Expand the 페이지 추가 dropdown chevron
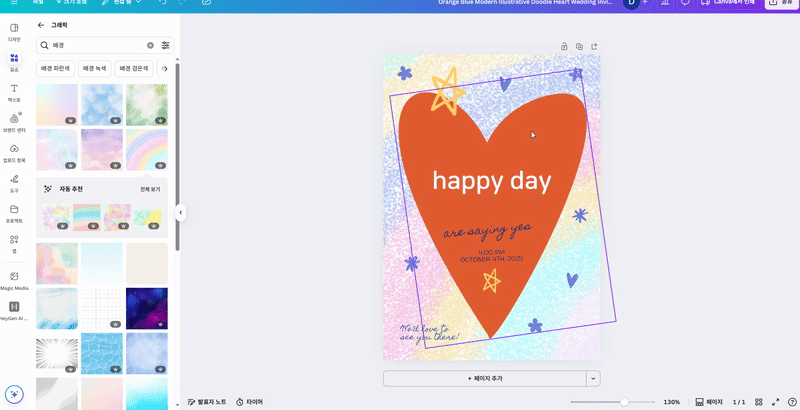The height and width of the screenshot is (410, 800). [x=593, y=378]
